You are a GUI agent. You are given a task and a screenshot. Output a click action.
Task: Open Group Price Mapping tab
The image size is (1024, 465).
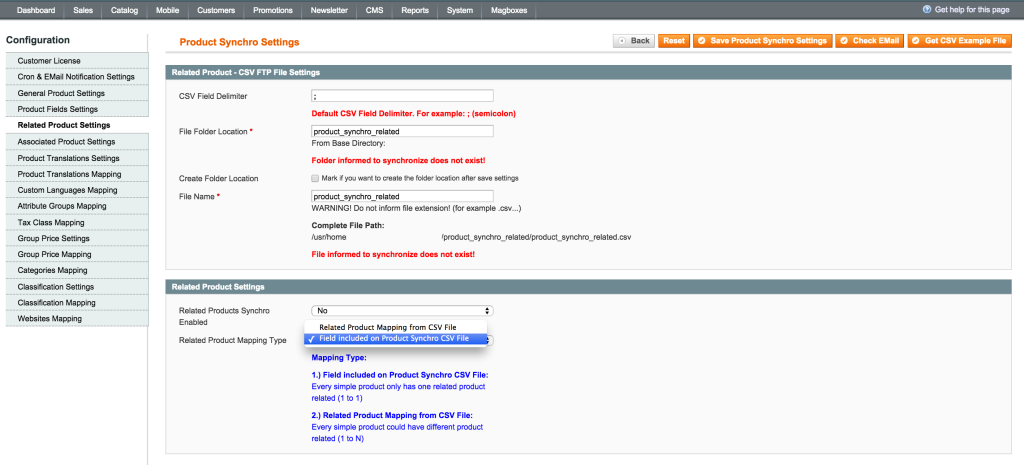coord(77,254)
